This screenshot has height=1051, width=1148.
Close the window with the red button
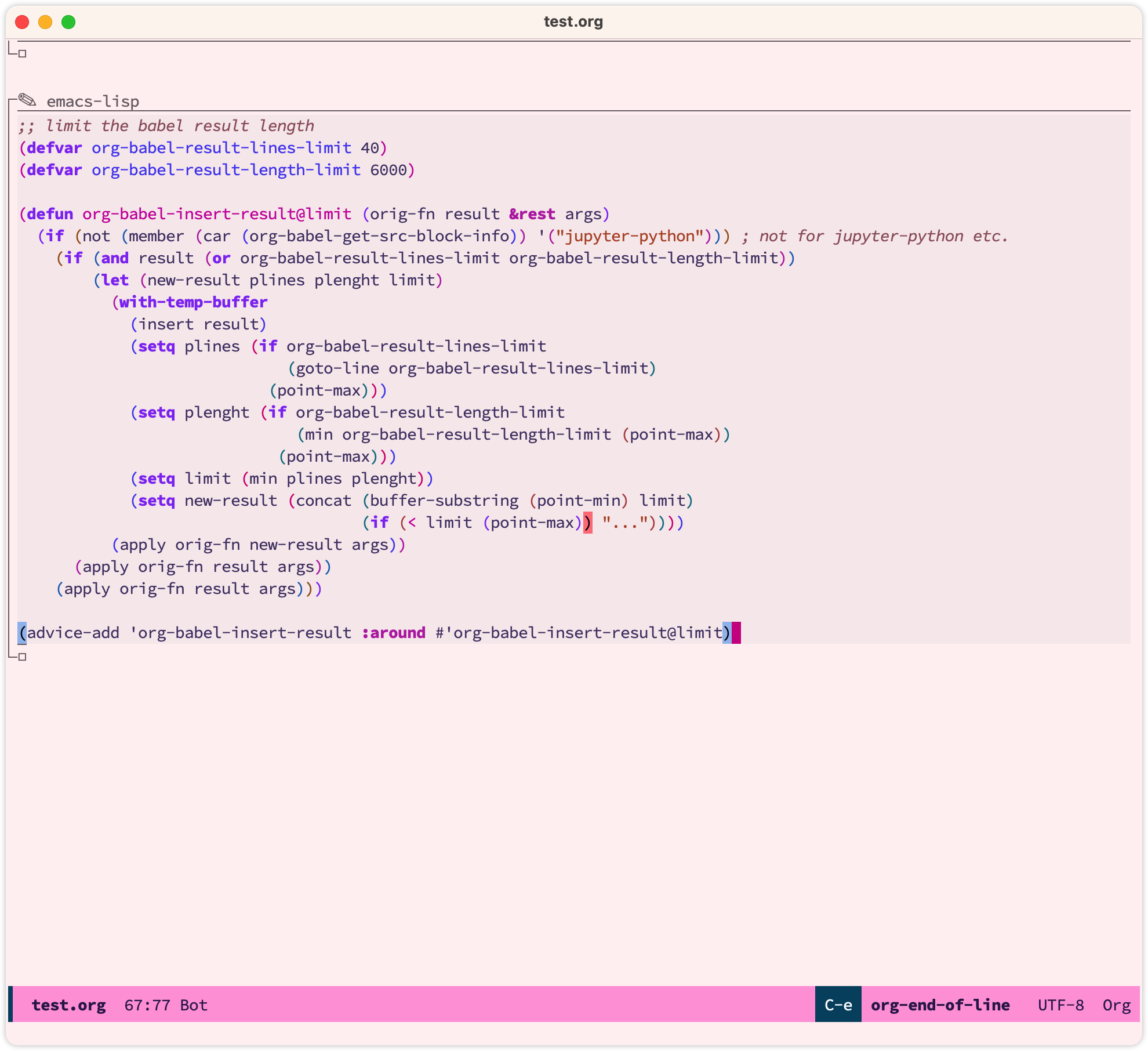22,22
